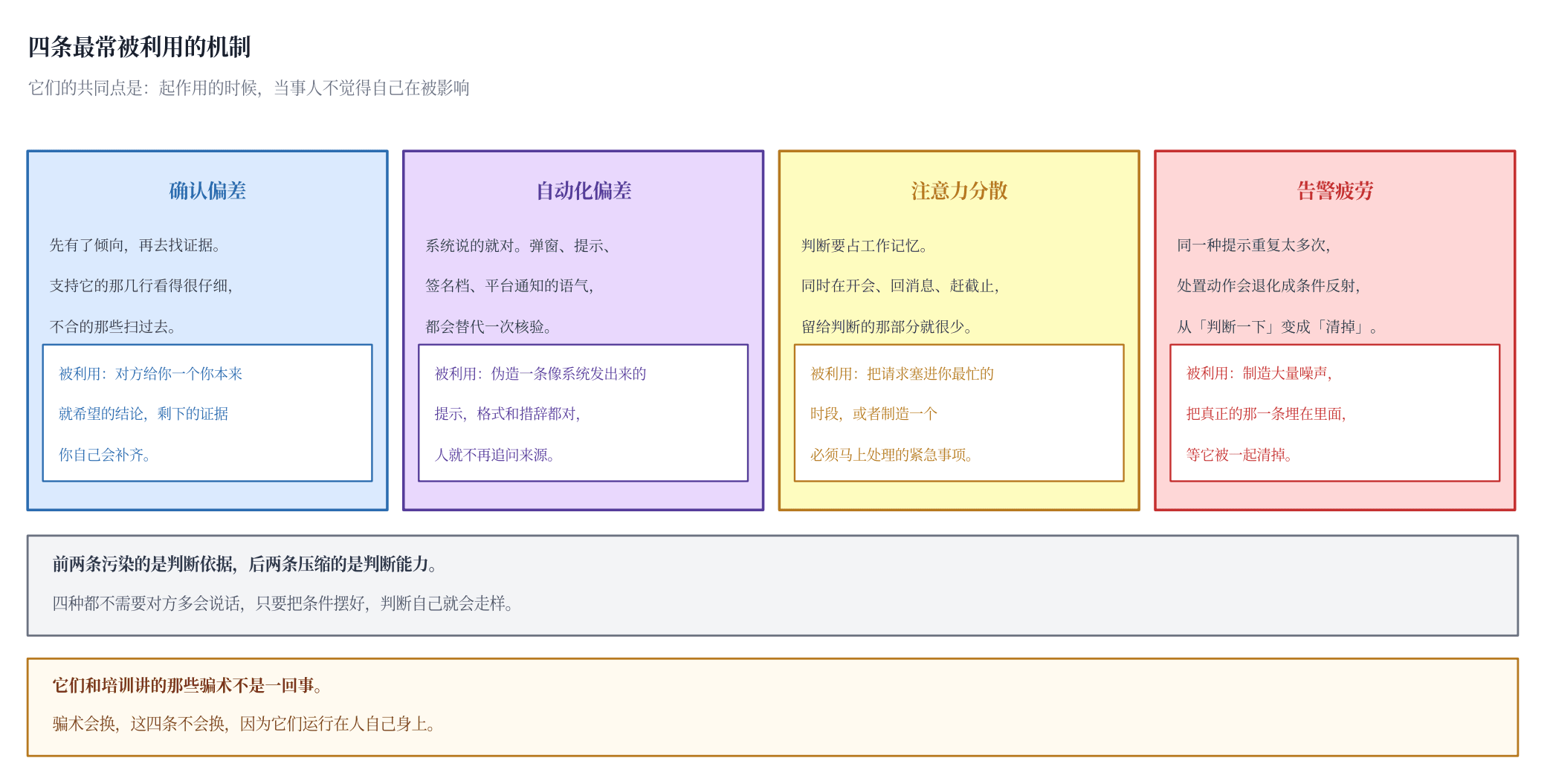Click the blue line 被利用：对方给你一个你本来
This screenshot has width=1553, height=784.
[151, 374]
